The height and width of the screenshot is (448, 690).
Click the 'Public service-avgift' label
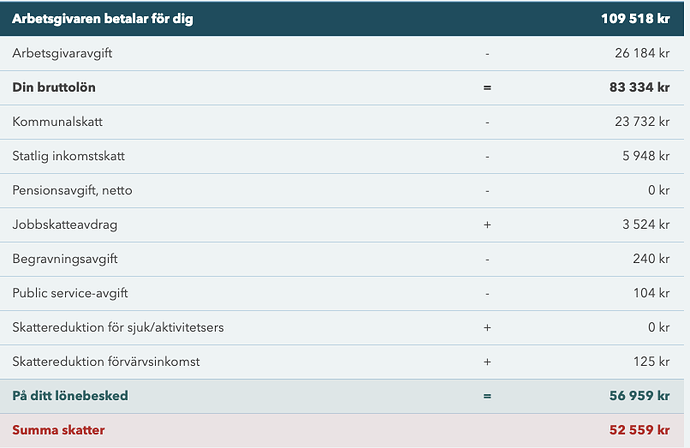coord(70,293)
